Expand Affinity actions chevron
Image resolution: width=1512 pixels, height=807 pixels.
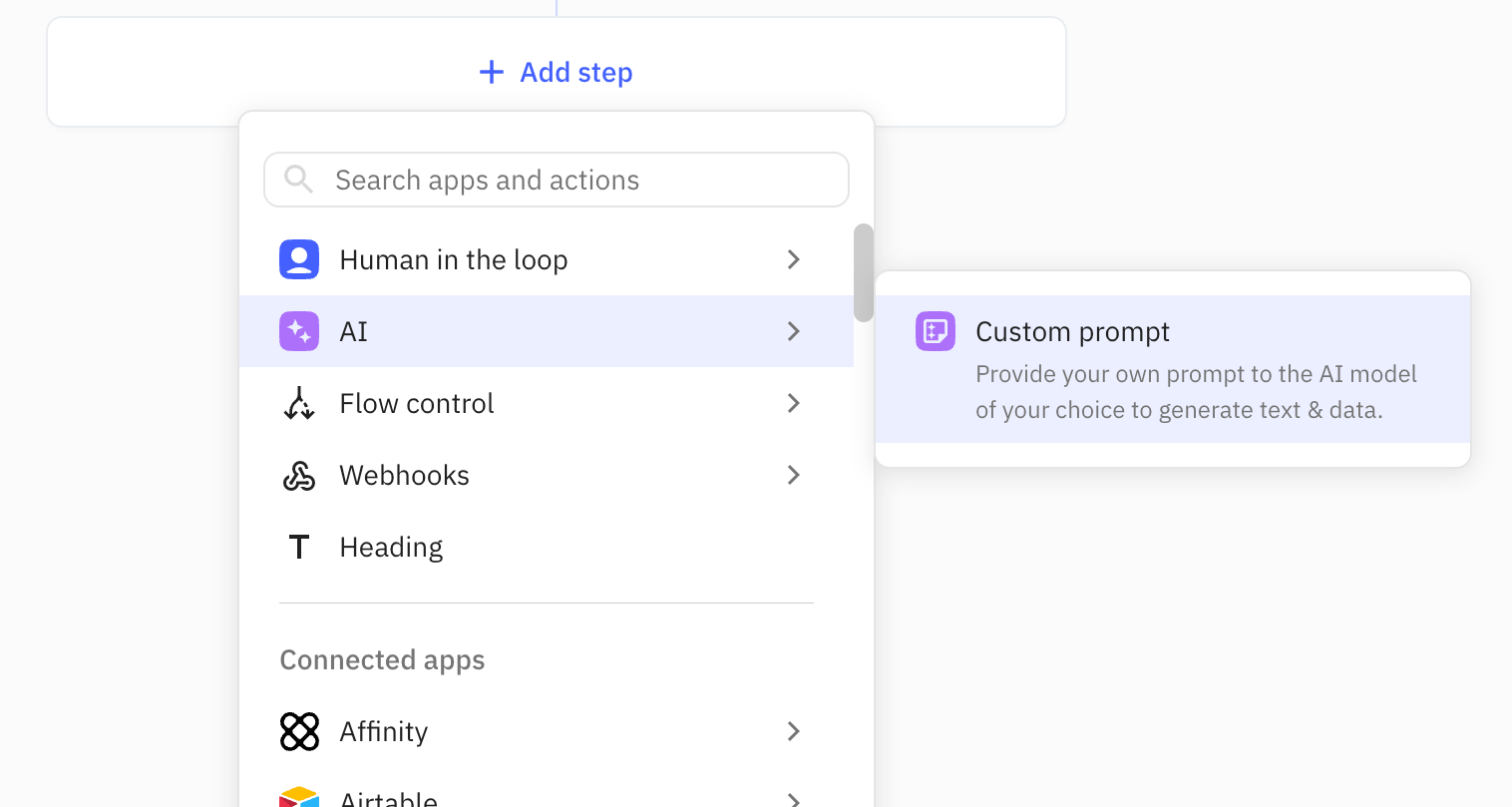[x=794, y=731]
